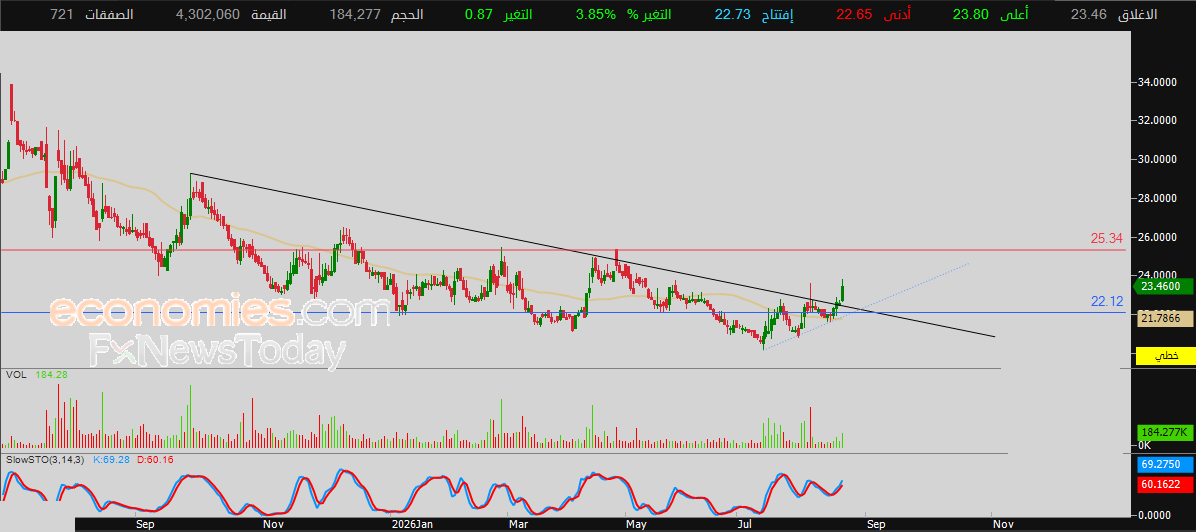Click the FxNewsToday watermark logo
The height and width of the screenshot is (532, 1196).
pos(217,352)
